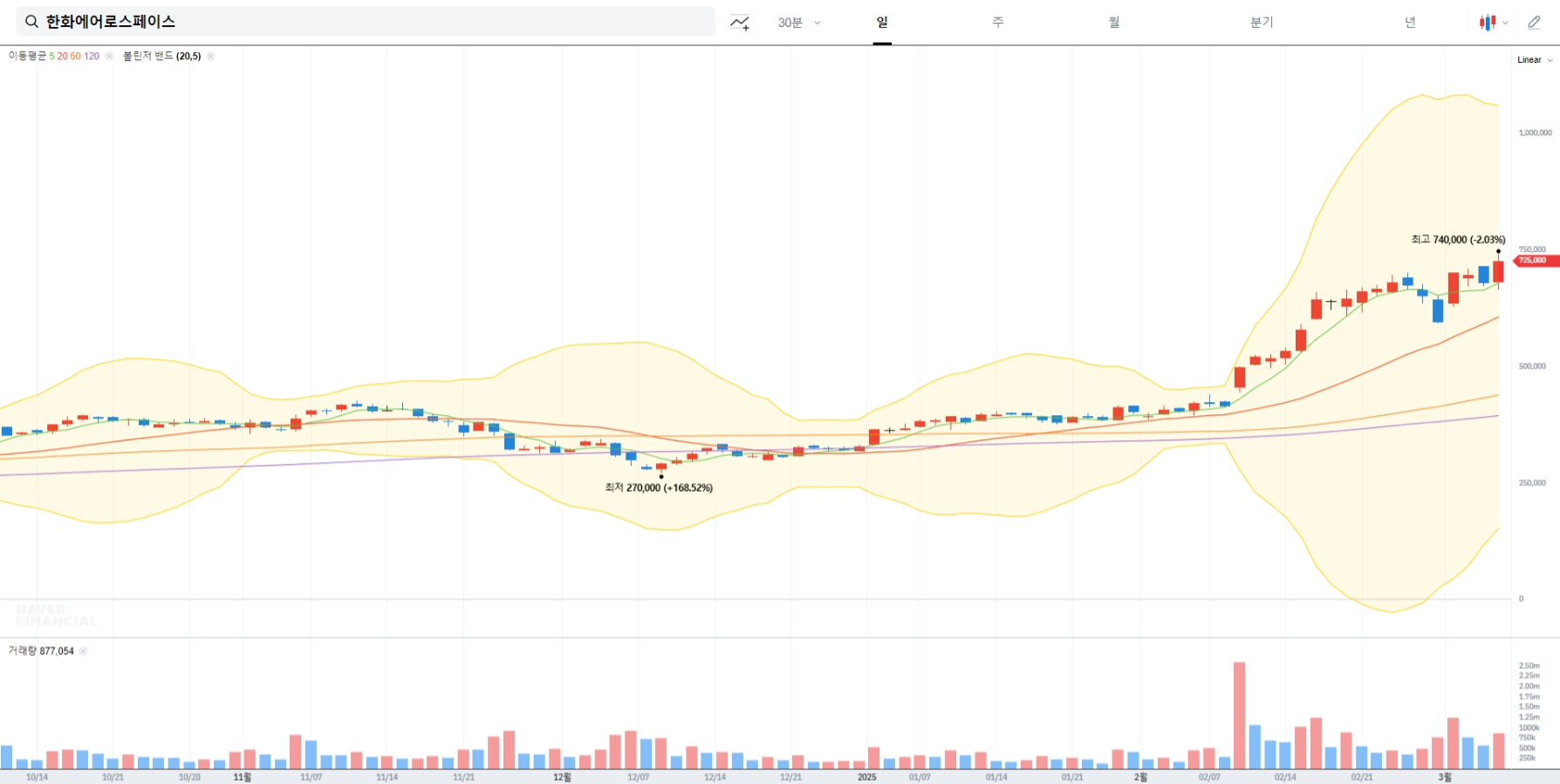The image size is (1560, 784).
Task: Click the 250,000 price axis label
Action: tap(1532, 483)
